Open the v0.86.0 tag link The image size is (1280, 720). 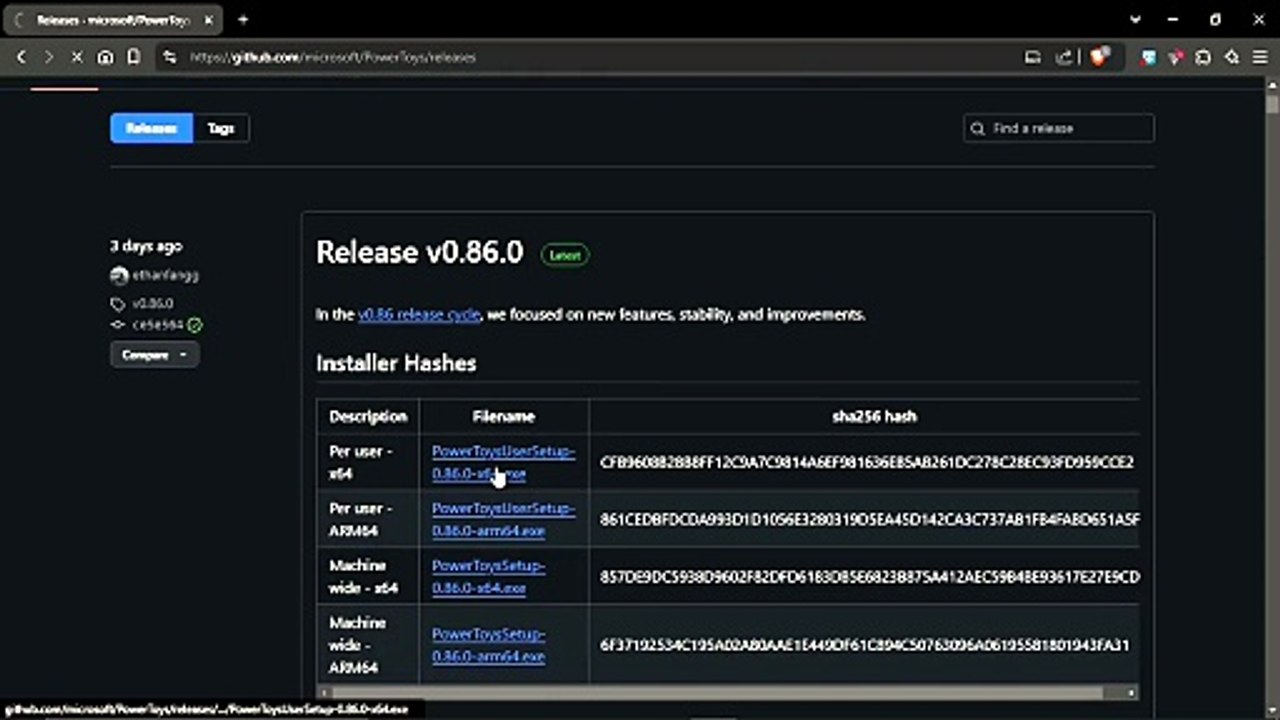[153, 304]
